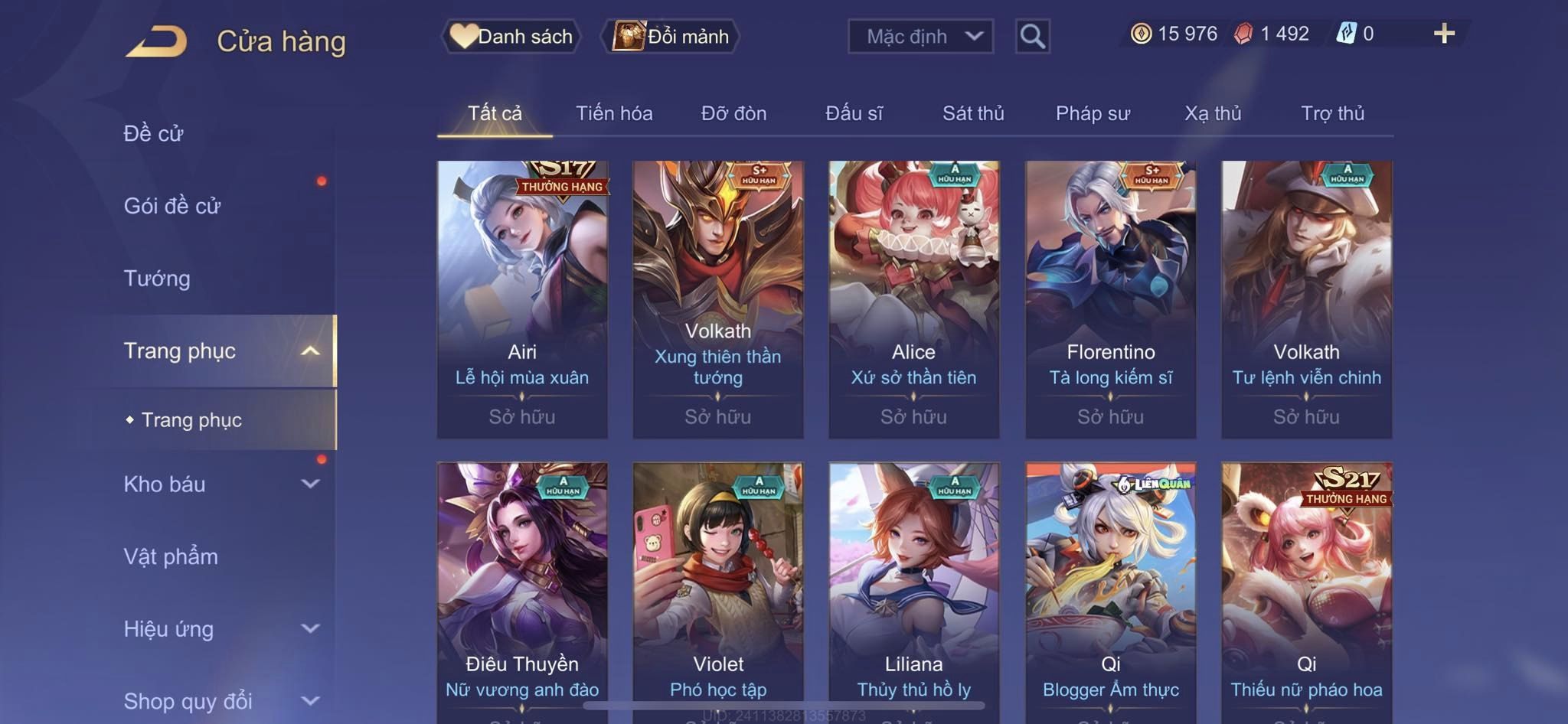Select the Trợ thủ category tab
This screenshot has height=724, width=1568.
pos(1332,113)
